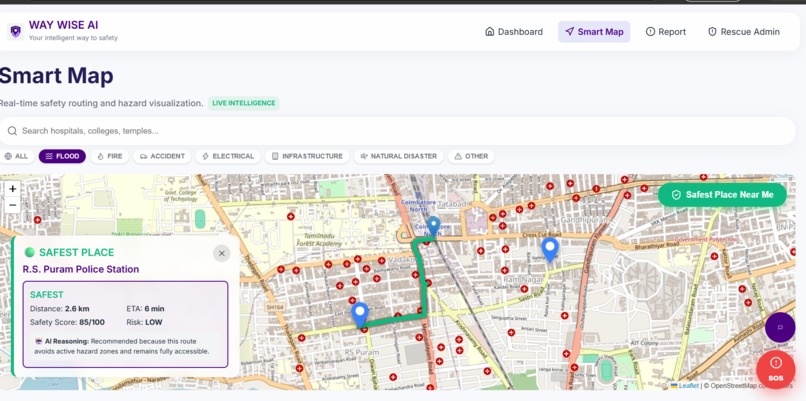Switch to the Smart Map tab
This screenshot has width=806, height=401.
pyautogui.click(x=594, y=32)
